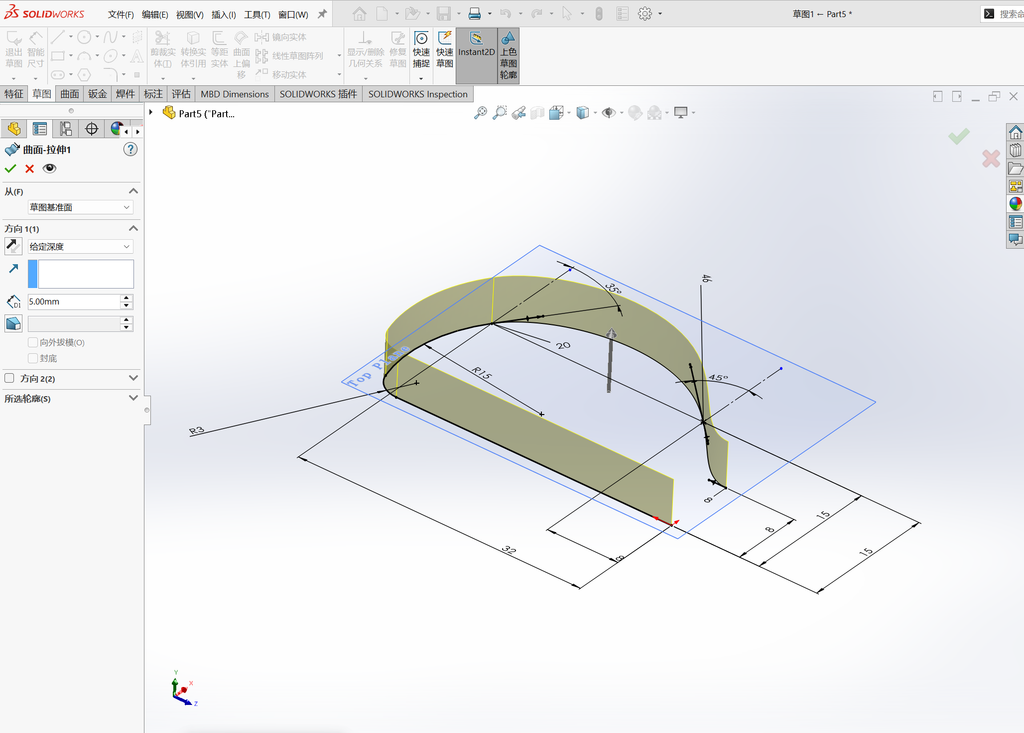Open the DisplayManager color sphere tab
The image size is (1024, 733).
tap(116, 129)
